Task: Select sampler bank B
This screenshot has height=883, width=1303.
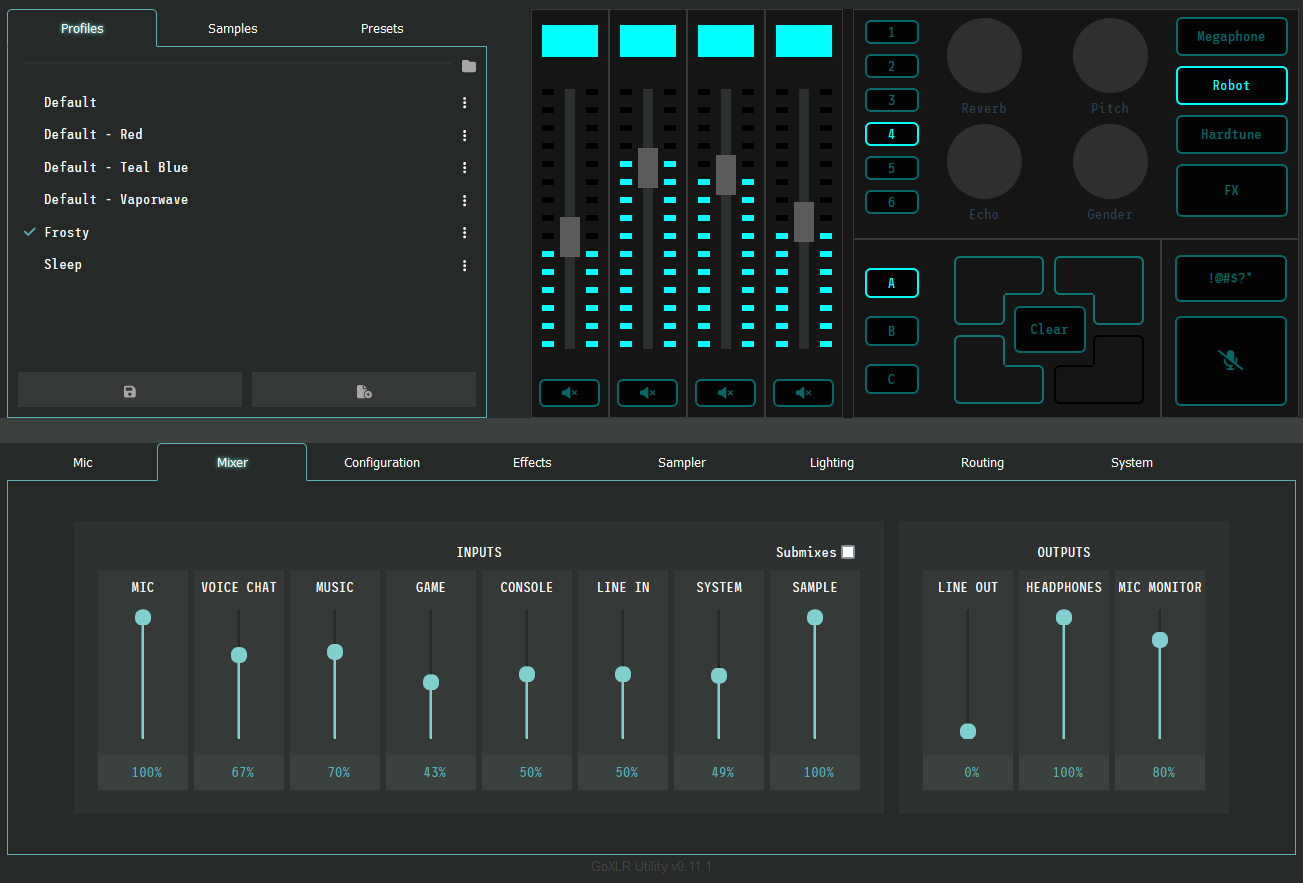Action: pos(892,331)
